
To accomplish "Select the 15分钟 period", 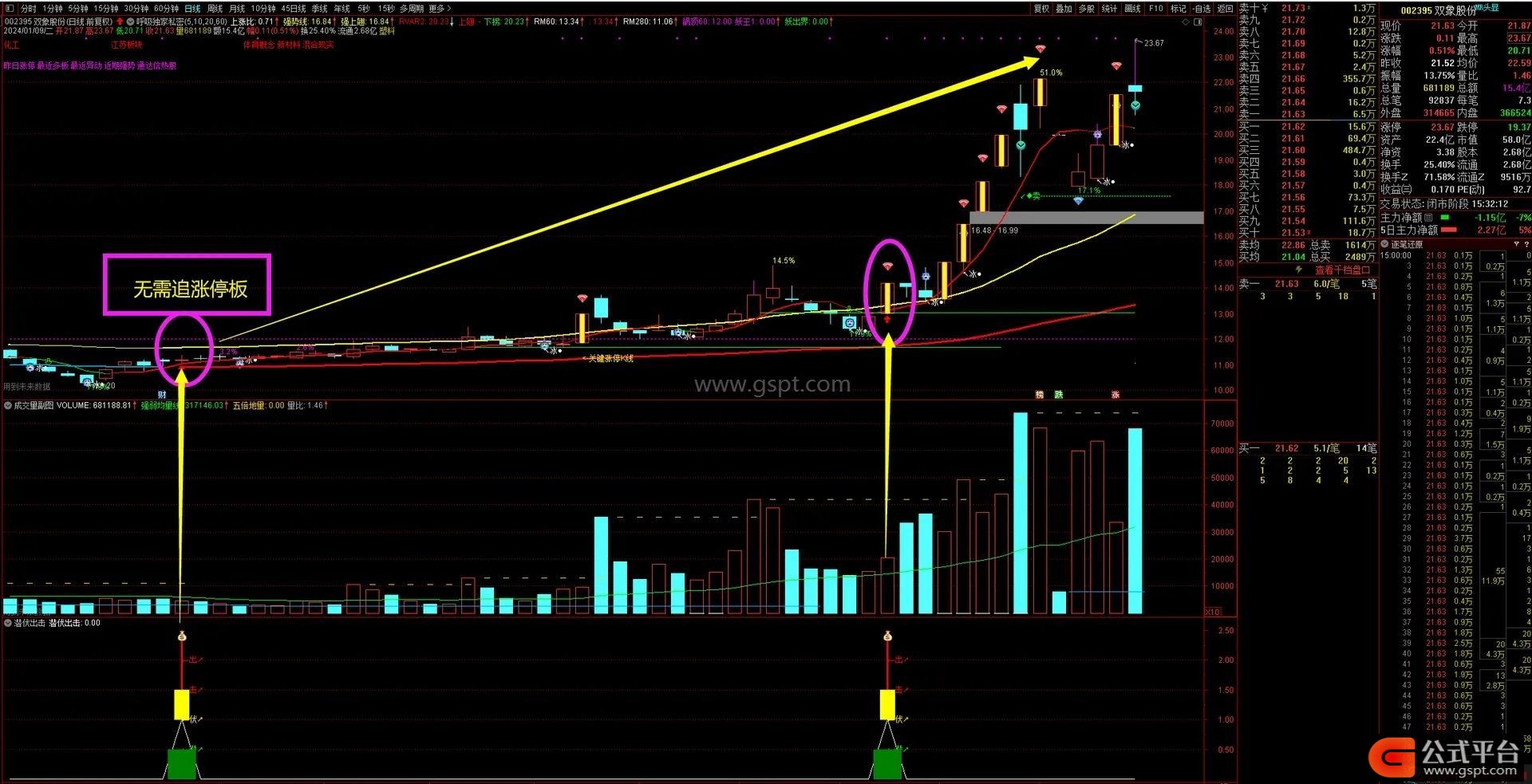I will pos(106,9).
